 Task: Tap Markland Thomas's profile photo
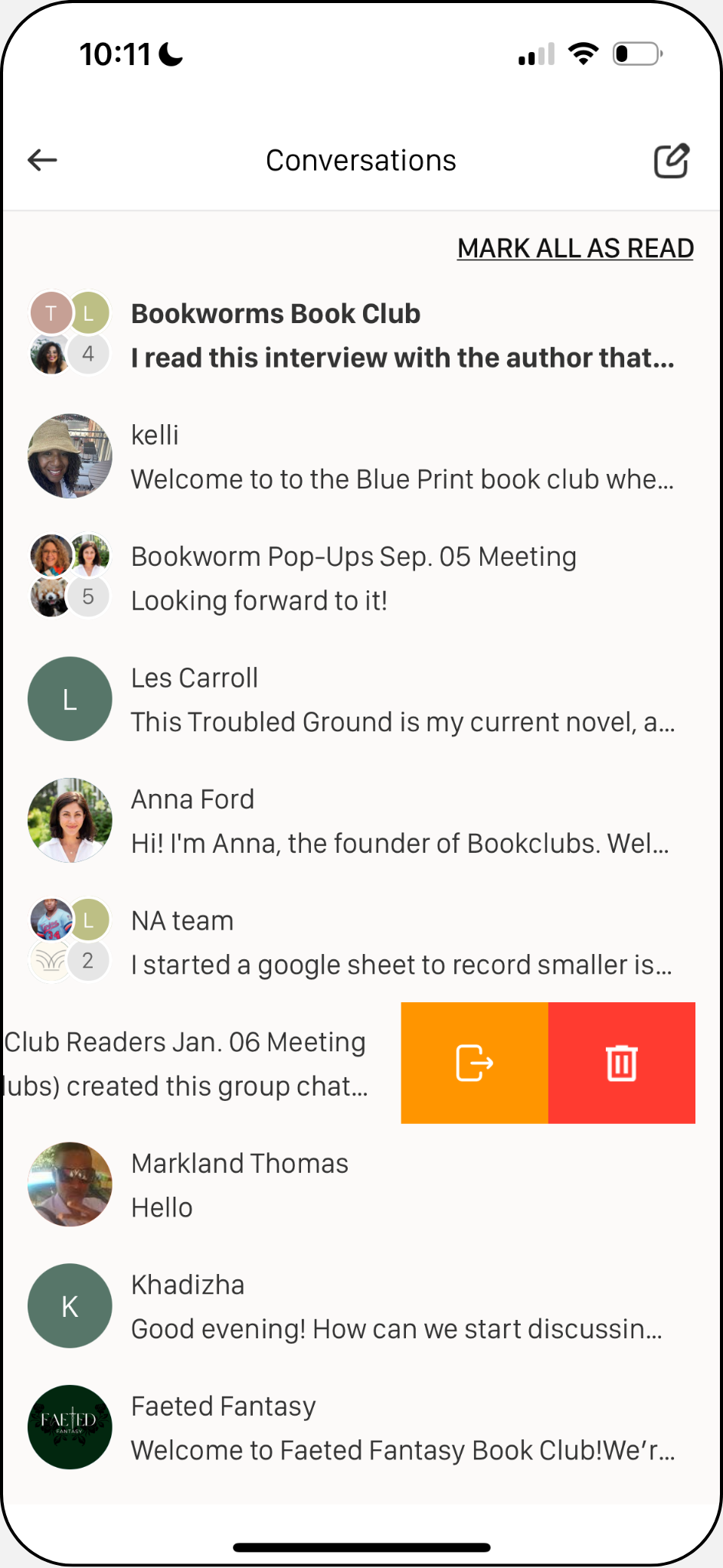pos(70,1184)
